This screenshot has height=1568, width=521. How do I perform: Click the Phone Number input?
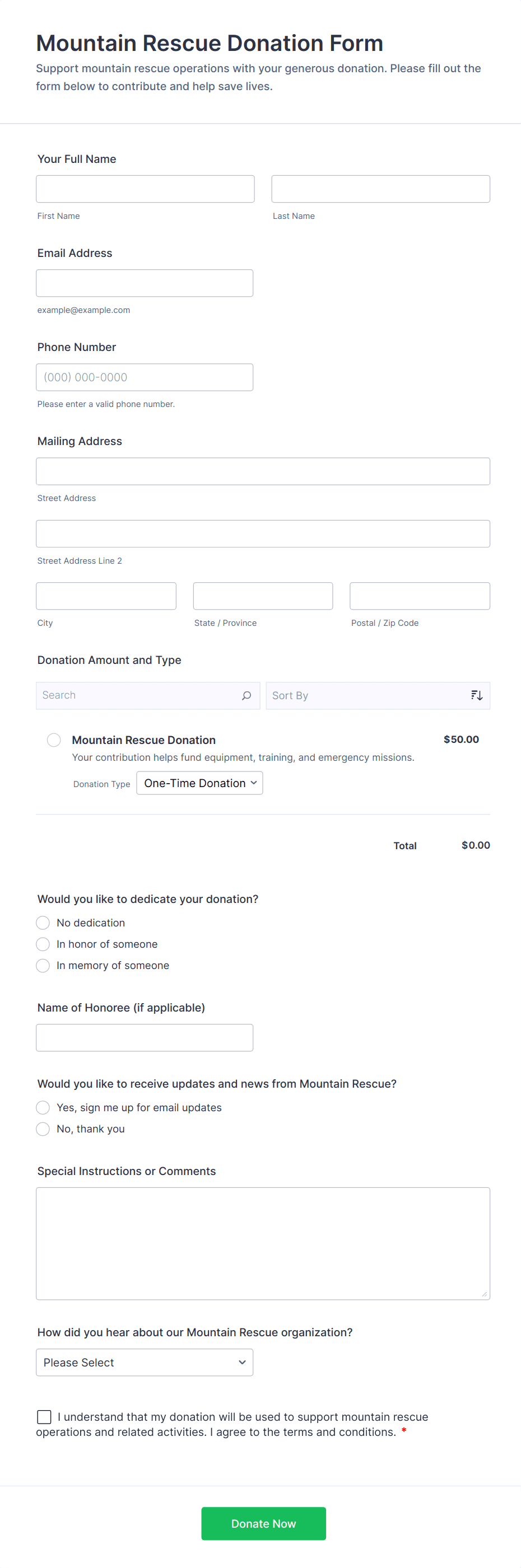[145, 377]
